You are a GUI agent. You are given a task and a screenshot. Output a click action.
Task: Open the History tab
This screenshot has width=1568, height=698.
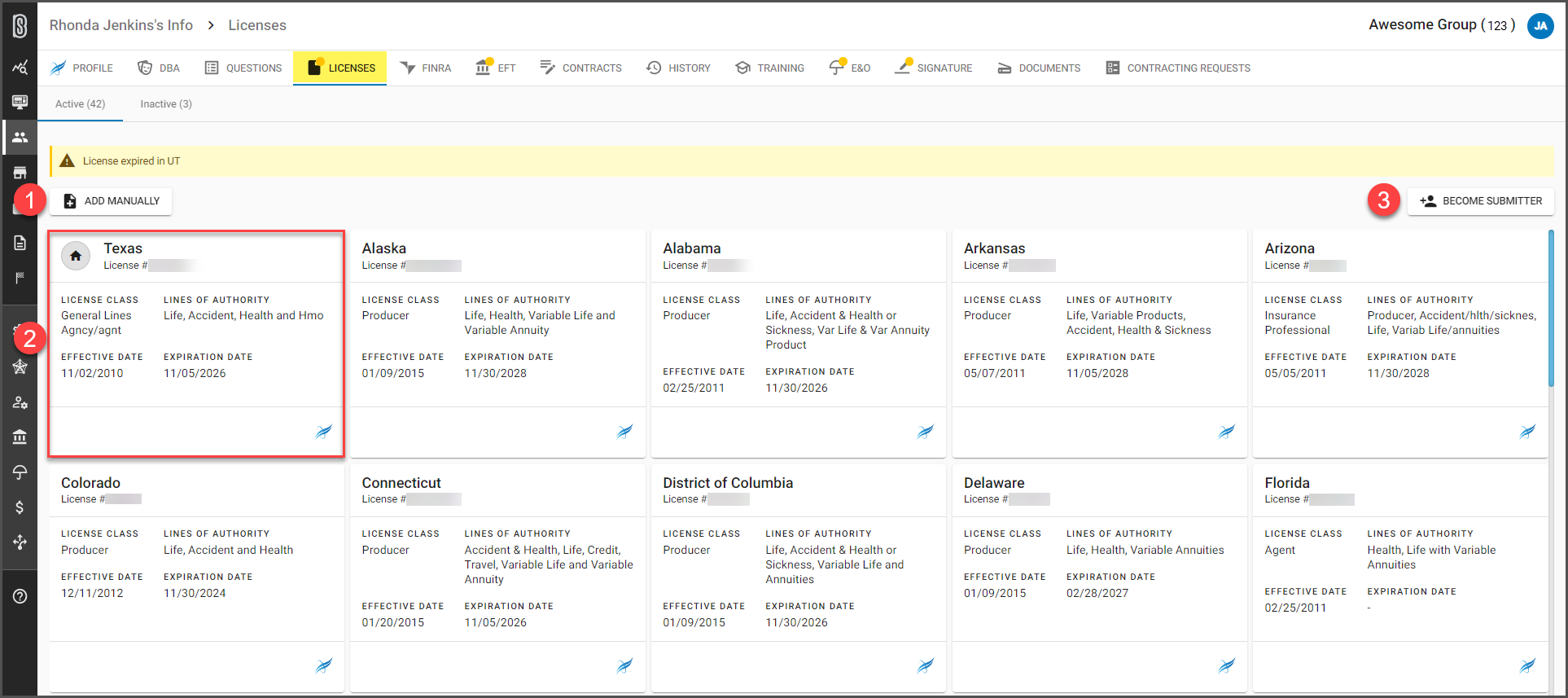(x=678, y=68)
